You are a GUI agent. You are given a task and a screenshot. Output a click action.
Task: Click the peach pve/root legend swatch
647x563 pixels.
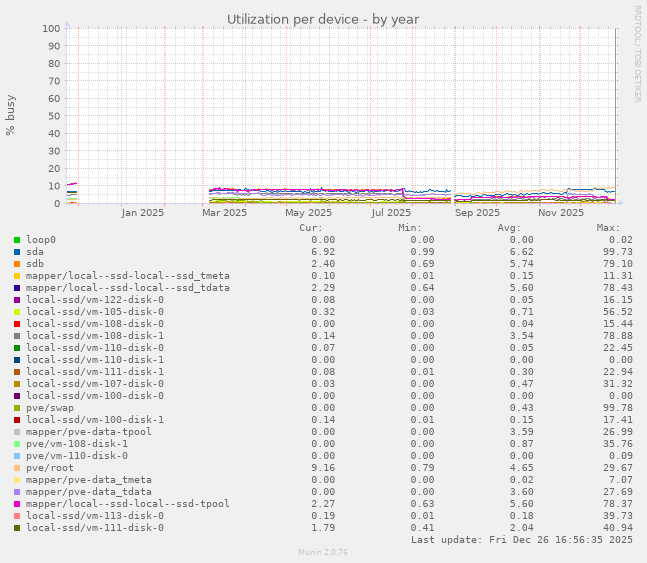pyautogui.click(x=17, y=468)
